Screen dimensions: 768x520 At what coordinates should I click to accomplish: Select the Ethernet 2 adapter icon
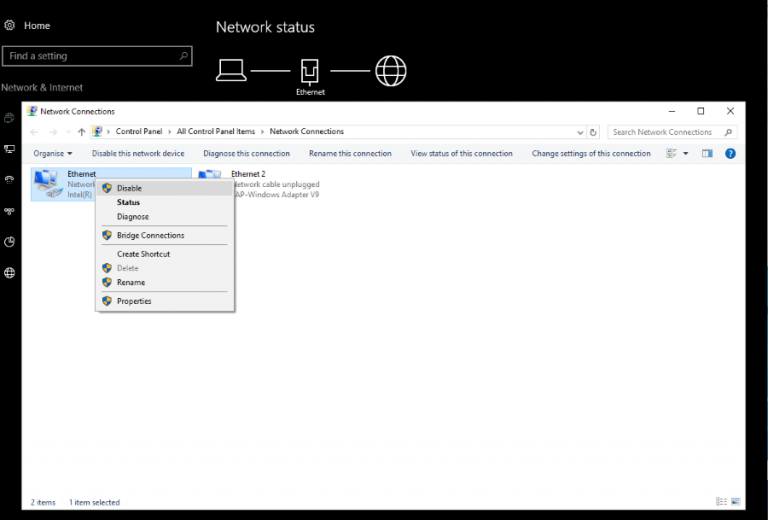210,175
